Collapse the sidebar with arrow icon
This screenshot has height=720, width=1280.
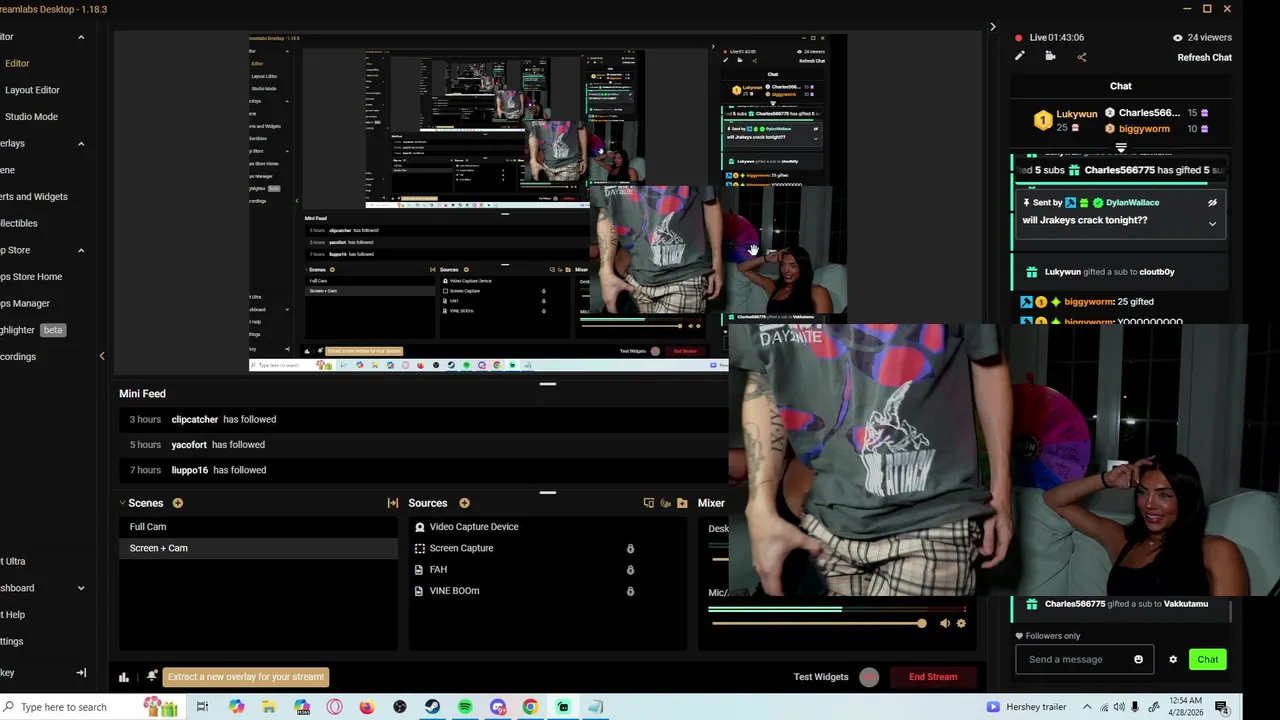tap(81, 673)
